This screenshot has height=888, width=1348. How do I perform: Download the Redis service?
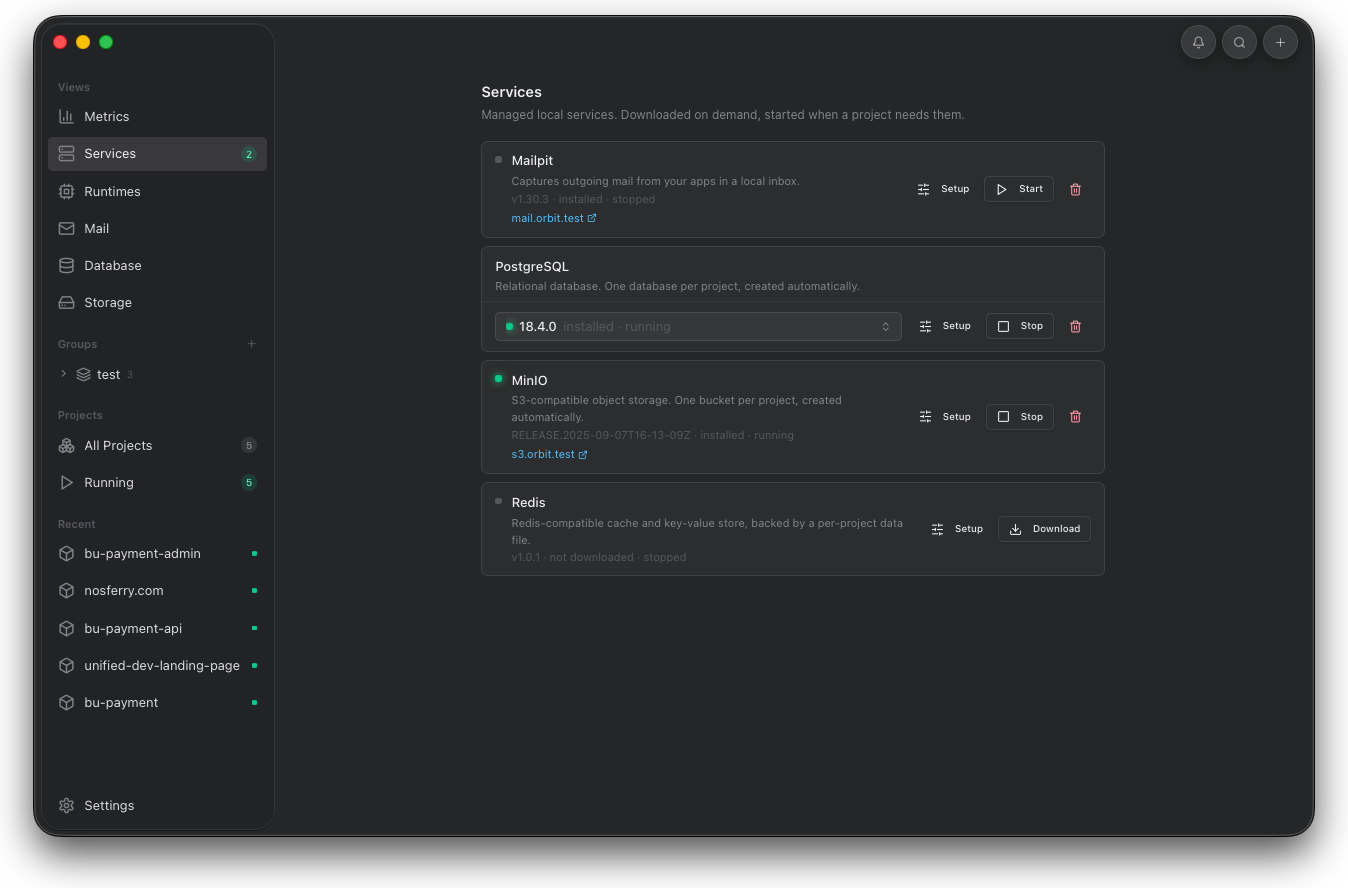click(x=1044, y=529)
